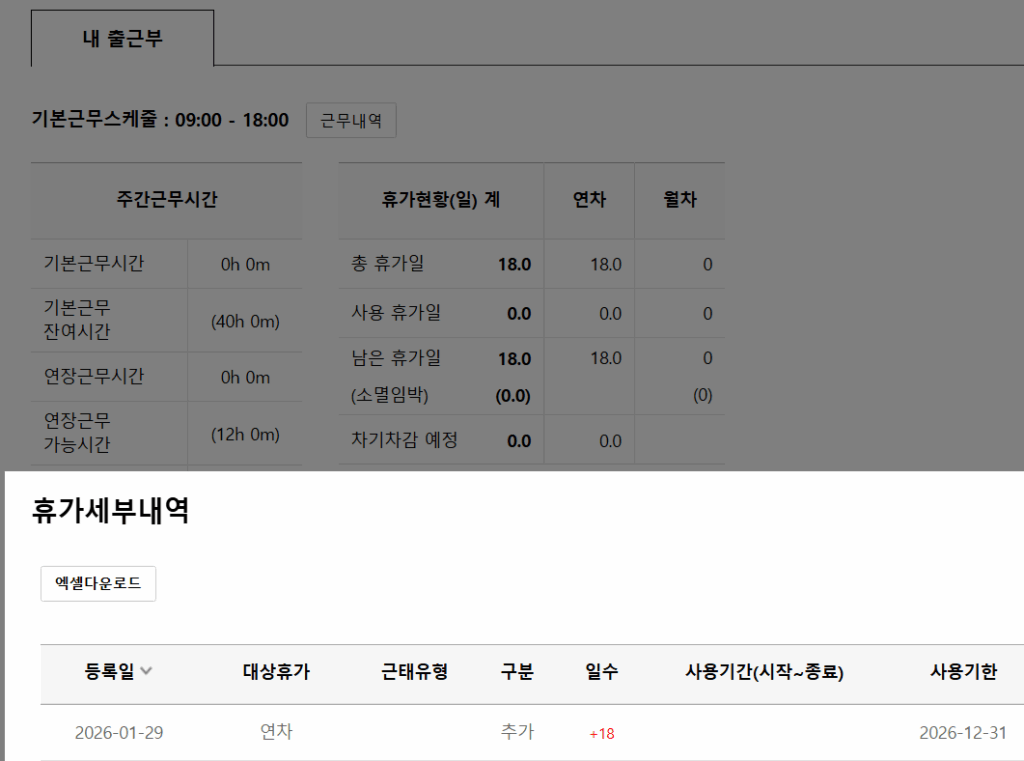The height and width of the screenshot is (761, 1024).
Task: Click the 총 휴가일 row label
Action: point(388,264)
